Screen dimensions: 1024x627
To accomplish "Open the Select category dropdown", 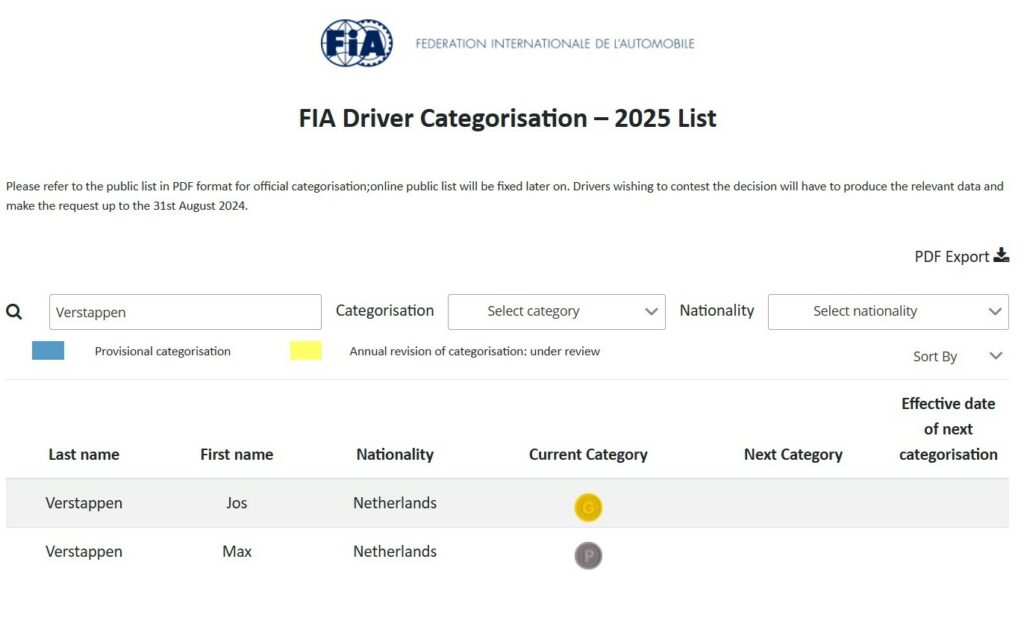I will [x=556, y=312].
